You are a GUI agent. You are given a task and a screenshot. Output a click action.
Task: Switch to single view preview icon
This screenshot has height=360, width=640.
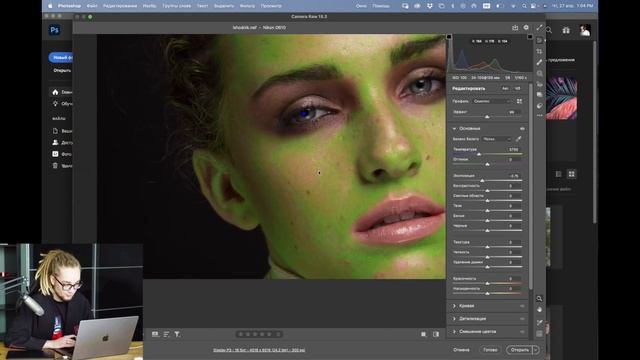click(424, 334)
